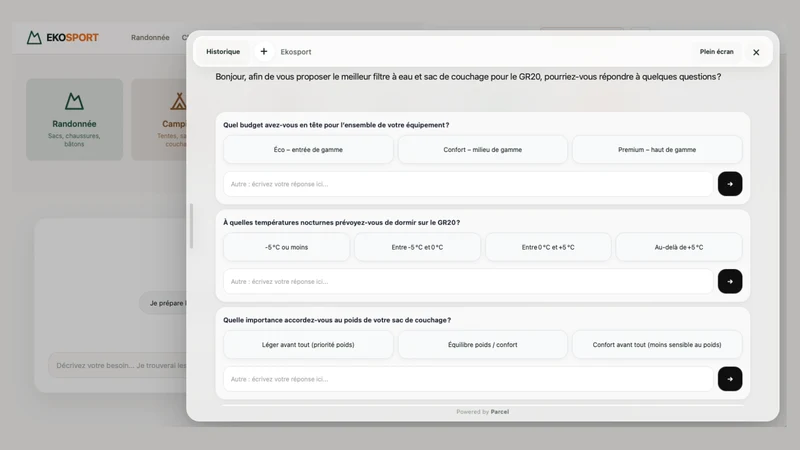
Task: Open the Historique tab
Action: pos(223,52)
